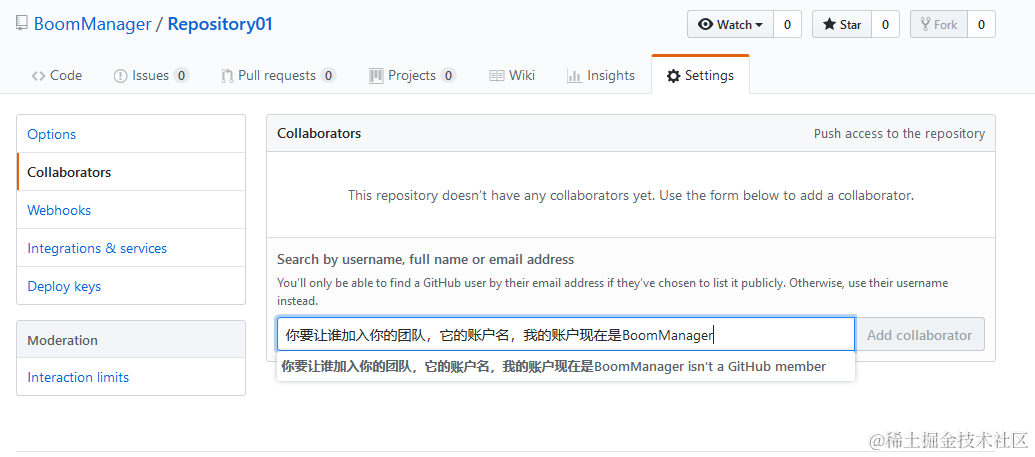Click the Add collaborator button
The width and height of the screenshot is (1035, 457).
pos(919,335)
